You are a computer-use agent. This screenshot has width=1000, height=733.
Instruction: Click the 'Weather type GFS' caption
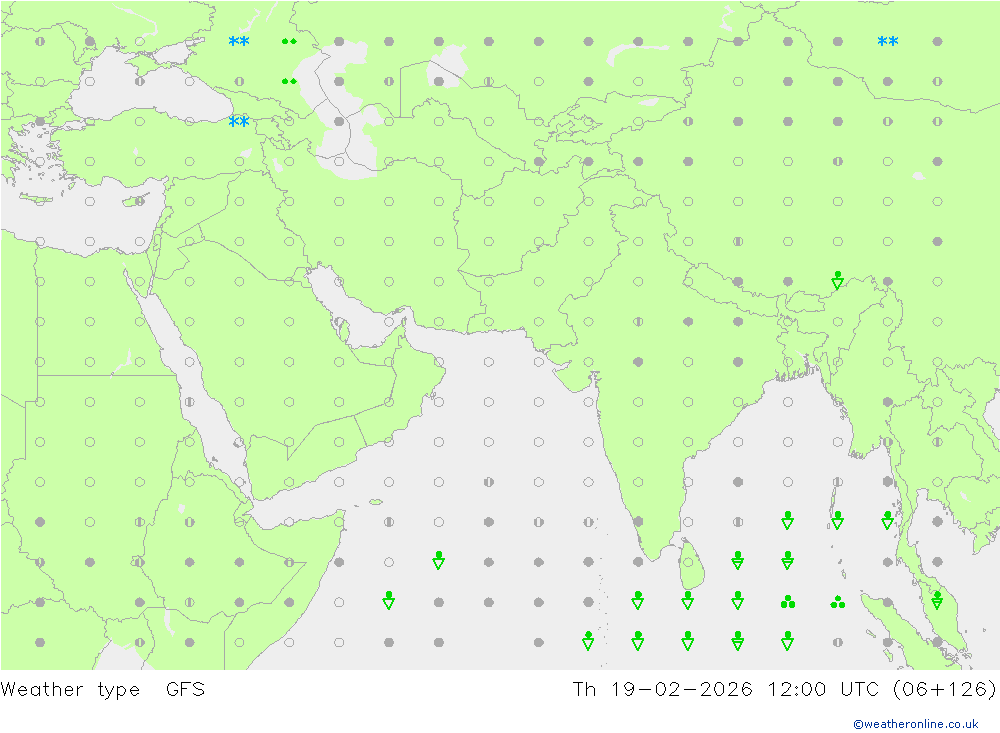click(103, 690)
